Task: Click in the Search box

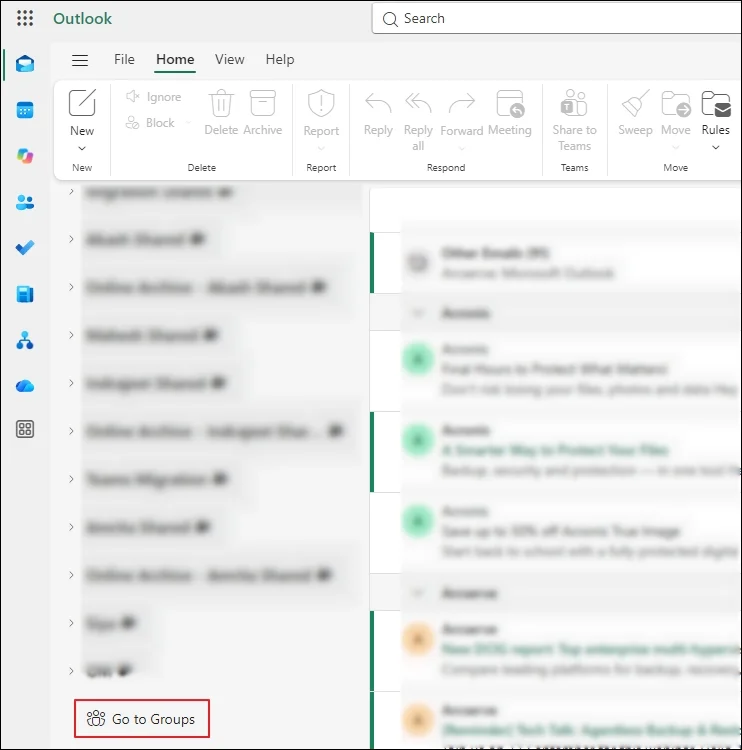Action: point(556,19)
